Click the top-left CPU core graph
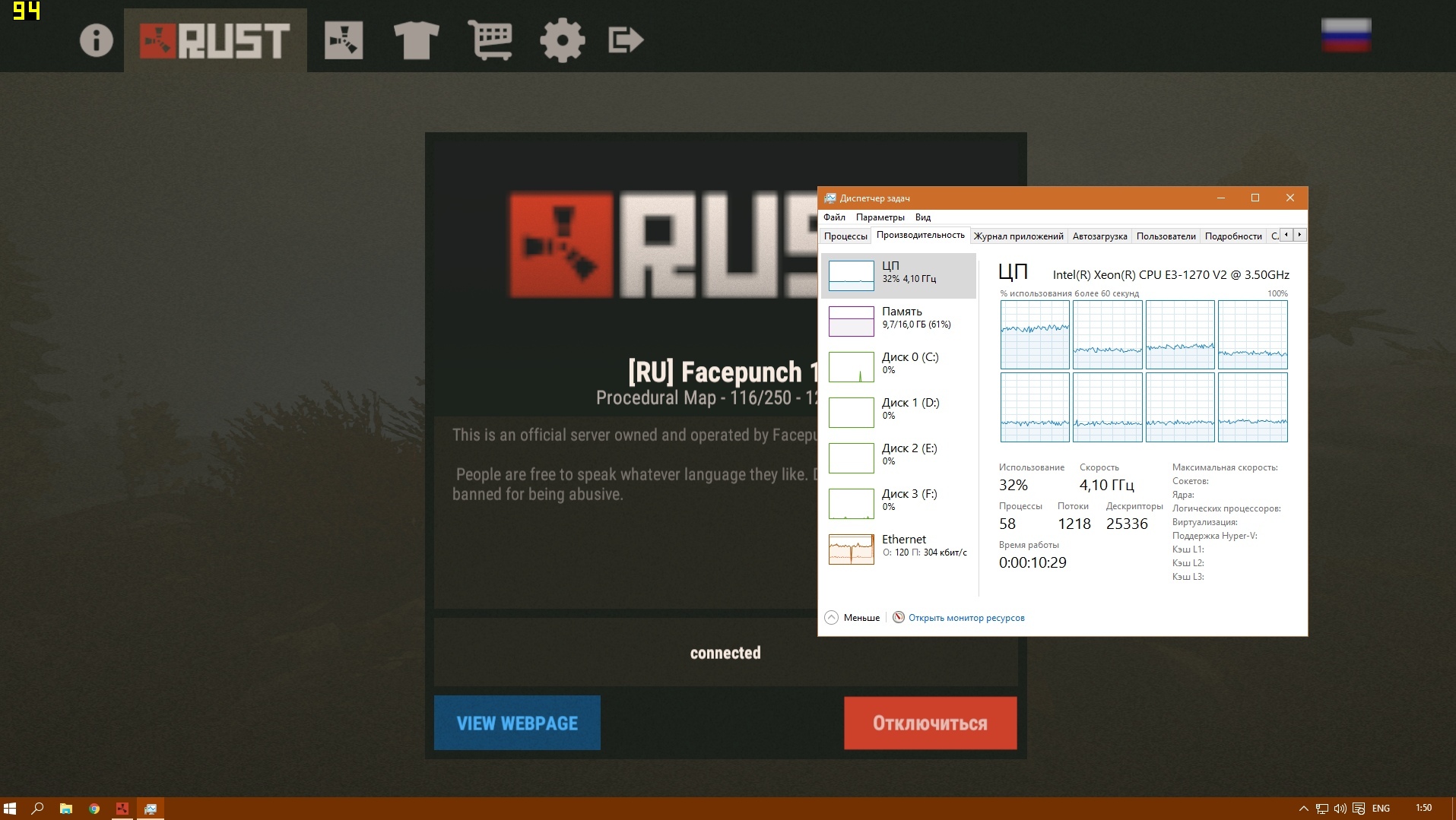Viewport: 1456px width, 820px height. click(1035, 334)
